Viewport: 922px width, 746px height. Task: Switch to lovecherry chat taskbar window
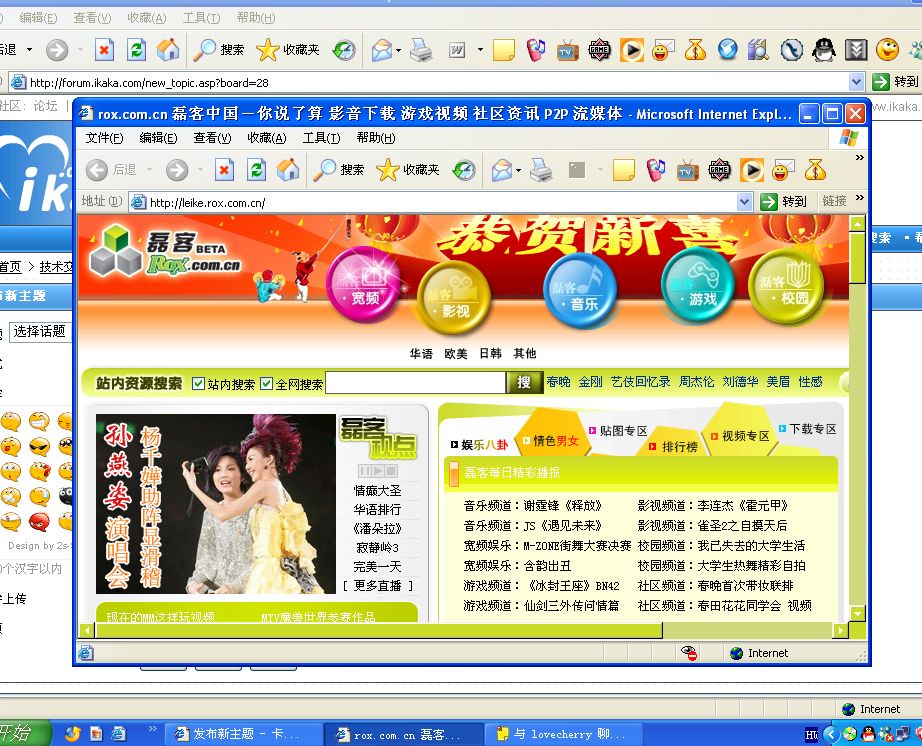pyautogui.click(x=562, y=734)
